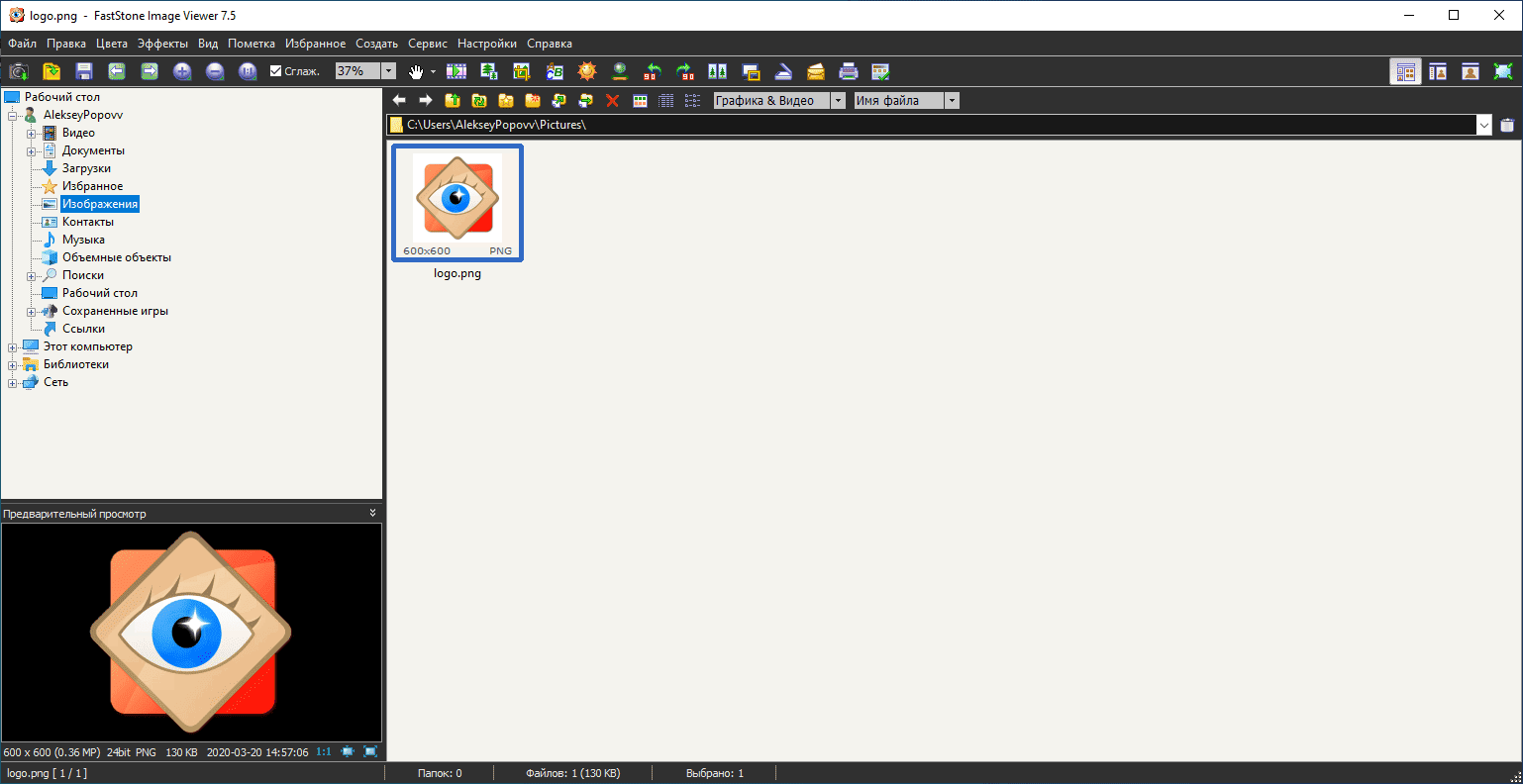Click the scanner acquire icon
1523x784 pixels.
tap(783, 71)
